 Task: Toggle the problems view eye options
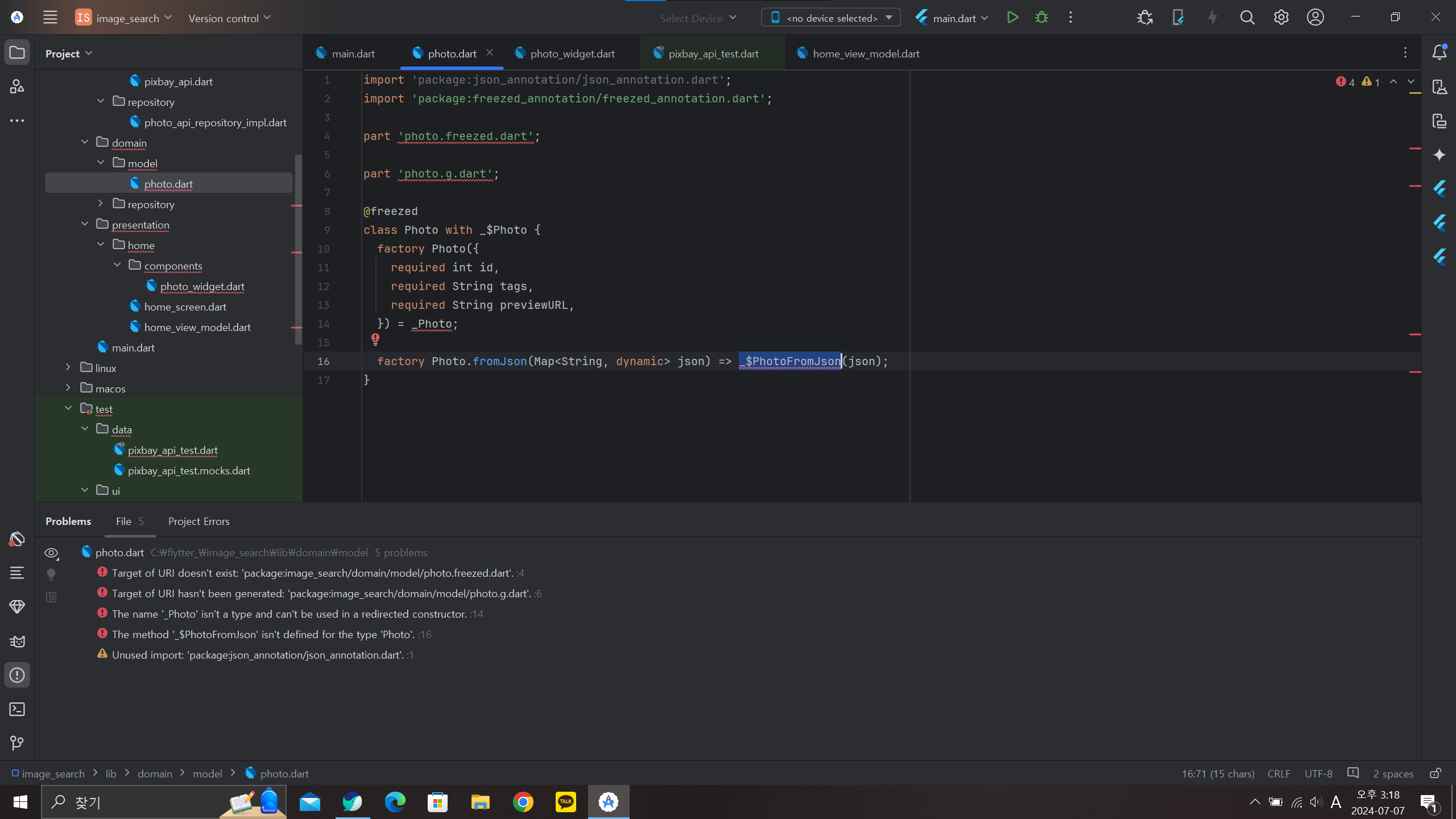tap(51, 553)
